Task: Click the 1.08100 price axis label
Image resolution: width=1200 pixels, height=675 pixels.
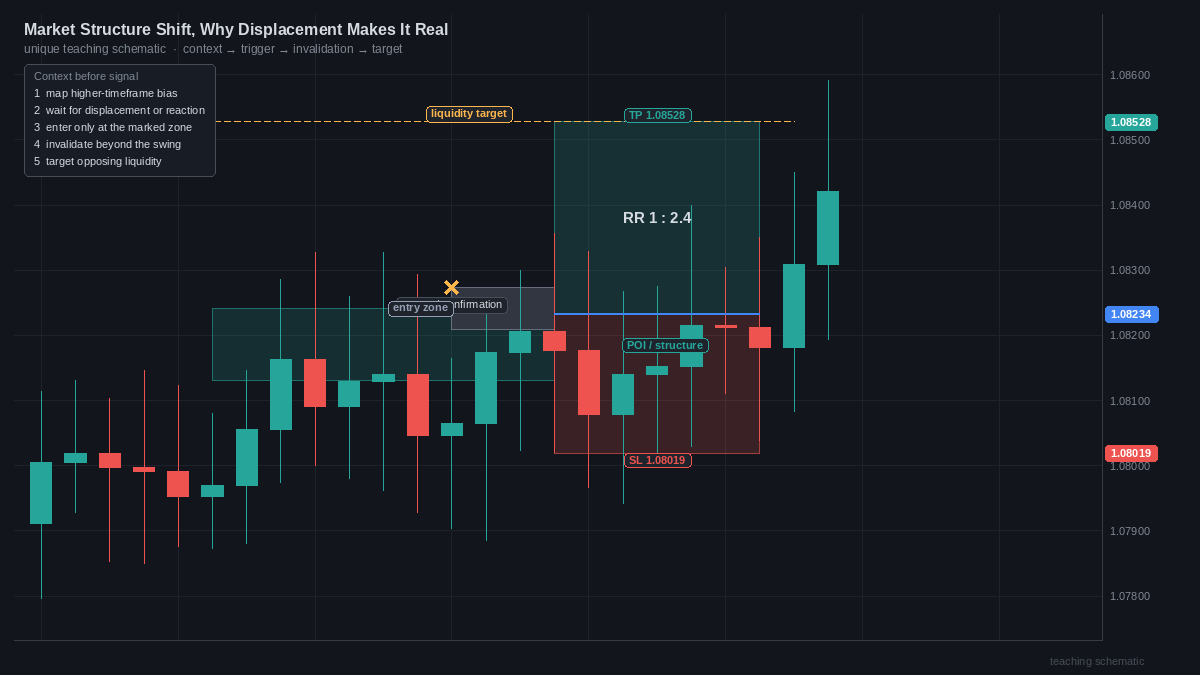Action: (x=1130, y=401)
